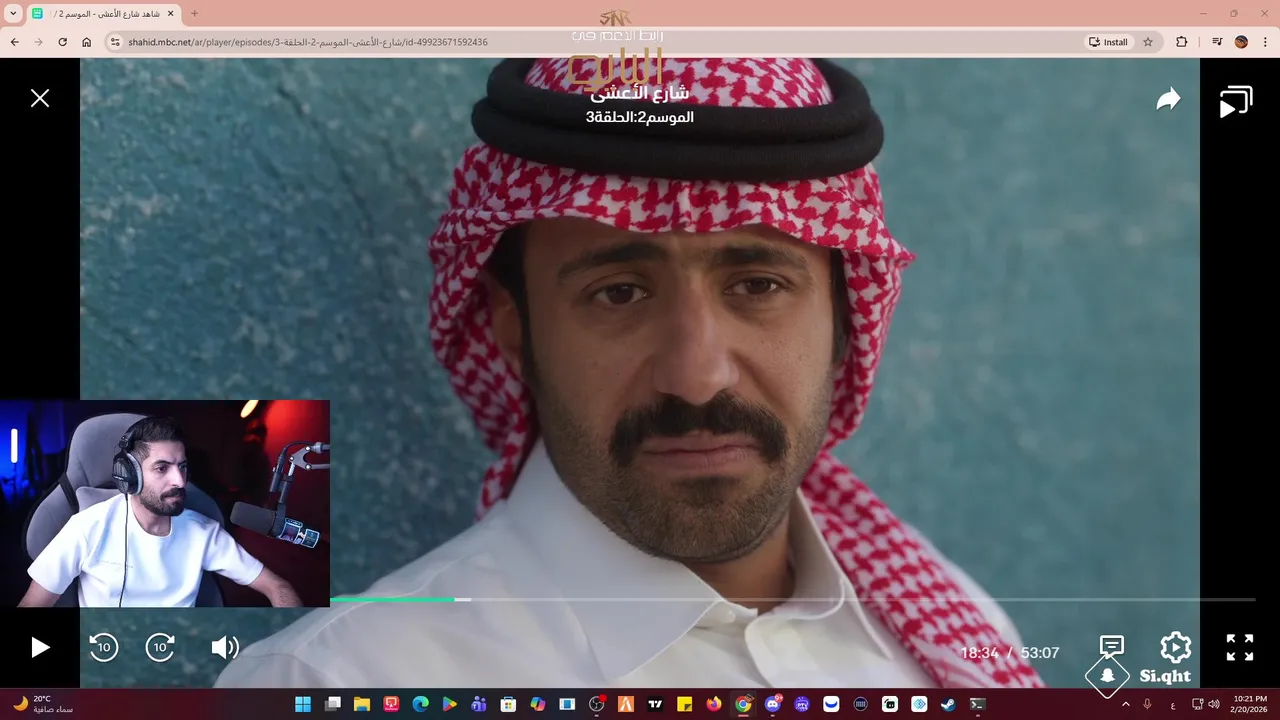Viewport: 1280px width, 720px height.
Task: Open the 20°C weather widget
Action: (x=42, y=704)
